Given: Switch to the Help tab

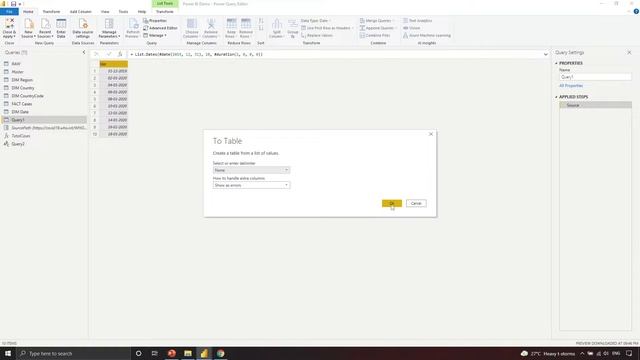Looking at the screenshot, I should [142, 11].
